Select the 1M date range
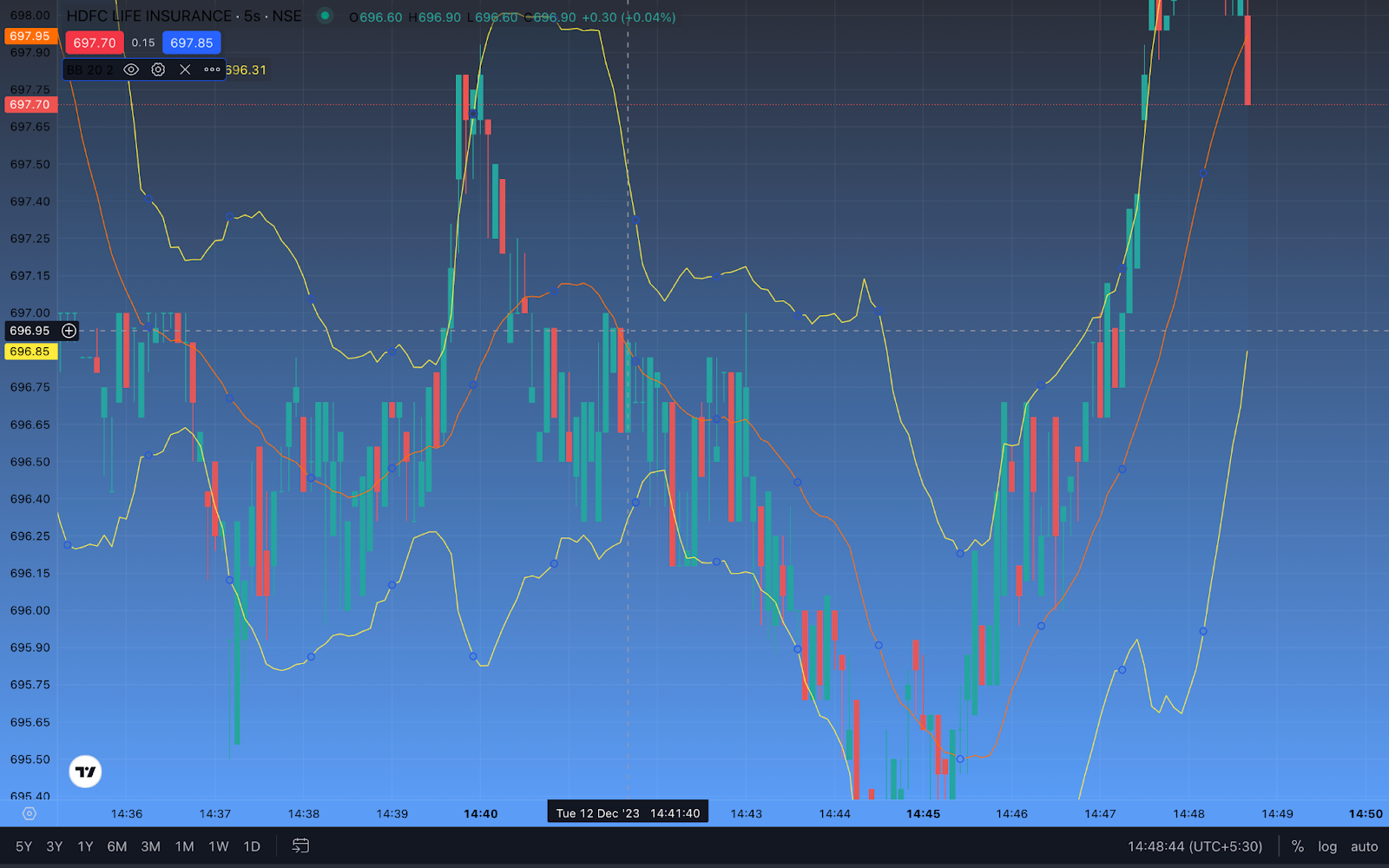Image resolution: width=1389 pixels, height=868 pixels. point(184,846)
